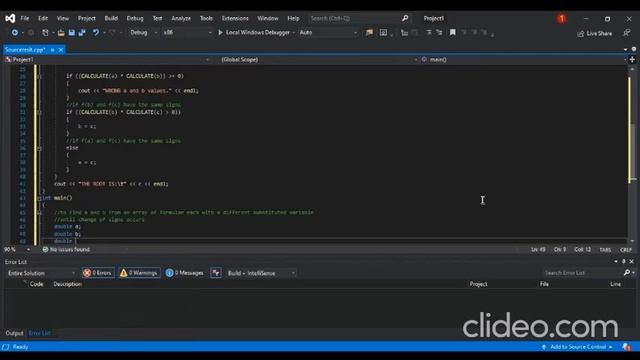Open the Project1 navigation dropdown
The height and width of the screenshot is (360, 640).
point(107,60)
